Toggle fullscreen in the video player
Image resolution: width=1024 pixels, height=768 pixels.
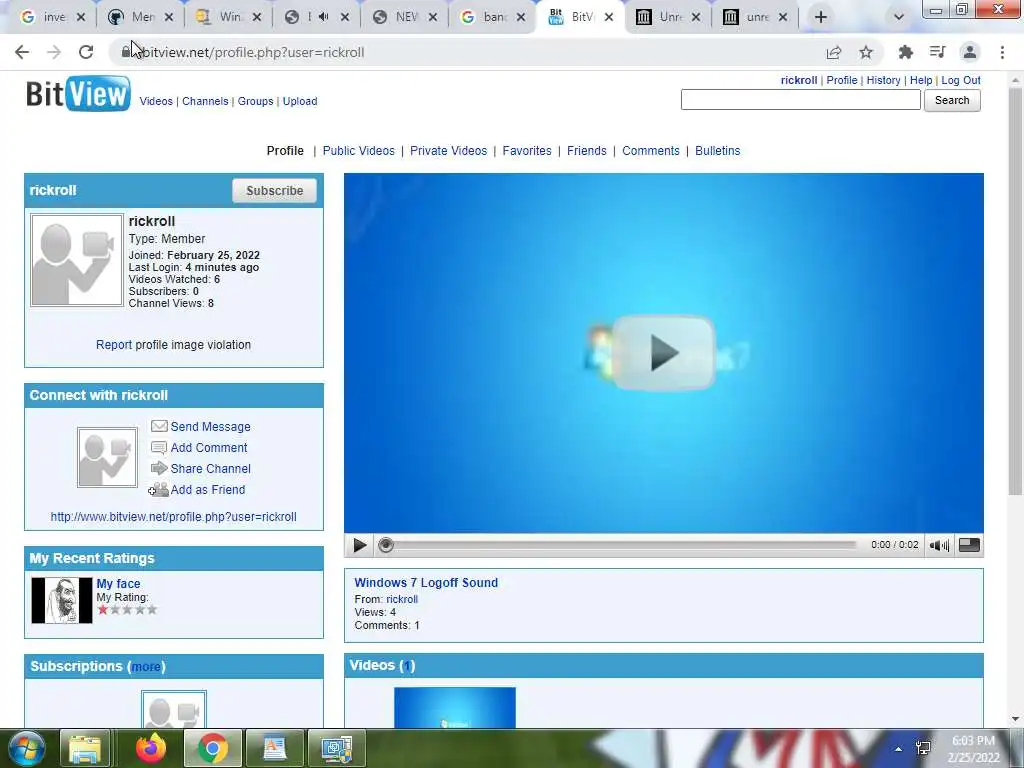tap(969, 545)
